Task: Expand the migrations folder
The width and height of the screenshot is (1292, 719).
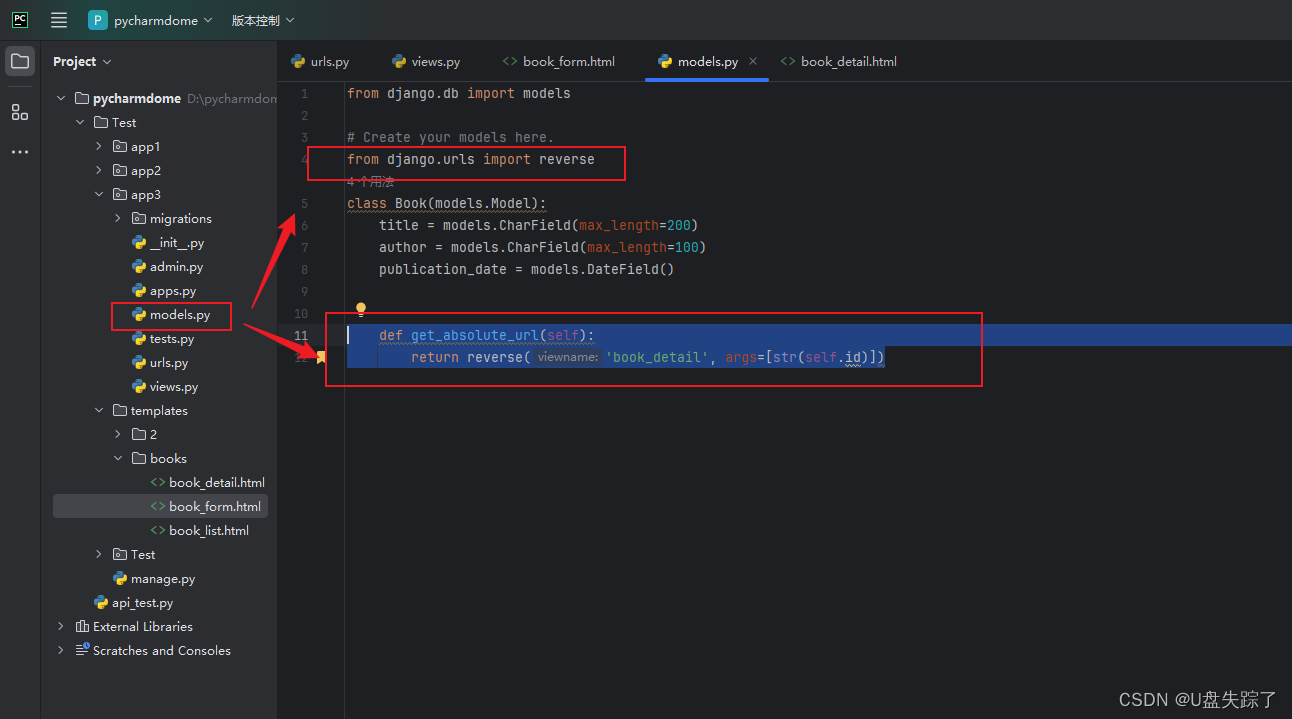Action: pos(116,218)
